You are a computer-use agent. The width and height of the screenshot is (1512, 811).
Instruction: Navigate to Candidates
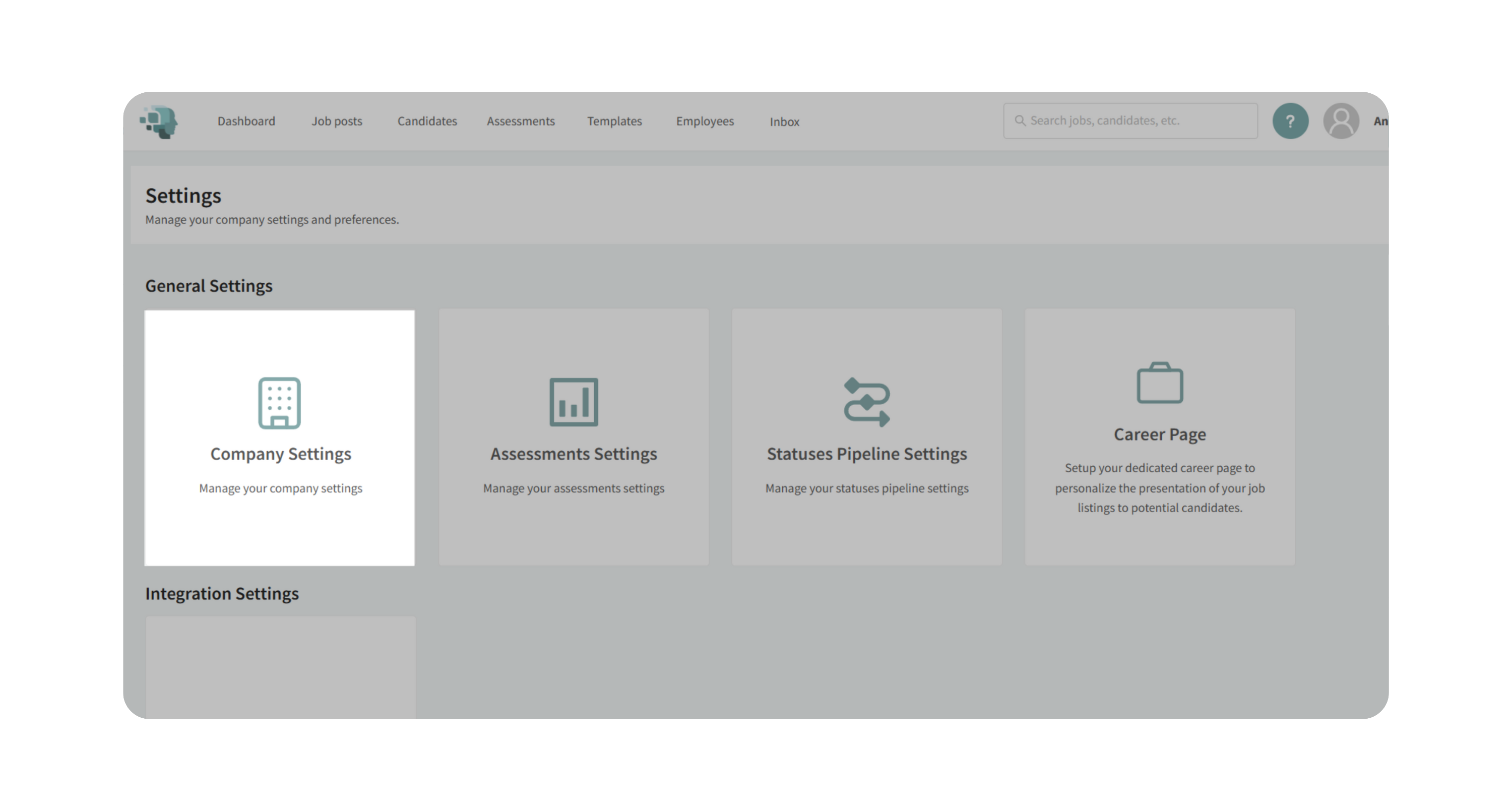pyautogui.click(x=427, y=121)
